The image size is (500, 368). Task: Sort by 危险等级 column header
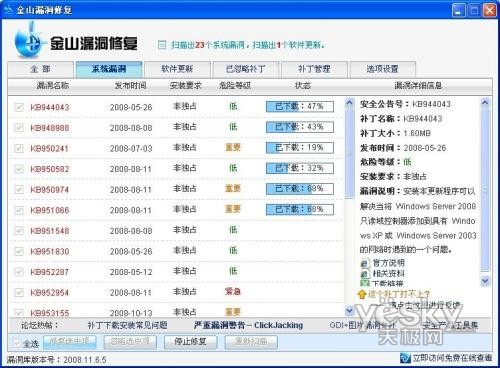coord(235,86)
